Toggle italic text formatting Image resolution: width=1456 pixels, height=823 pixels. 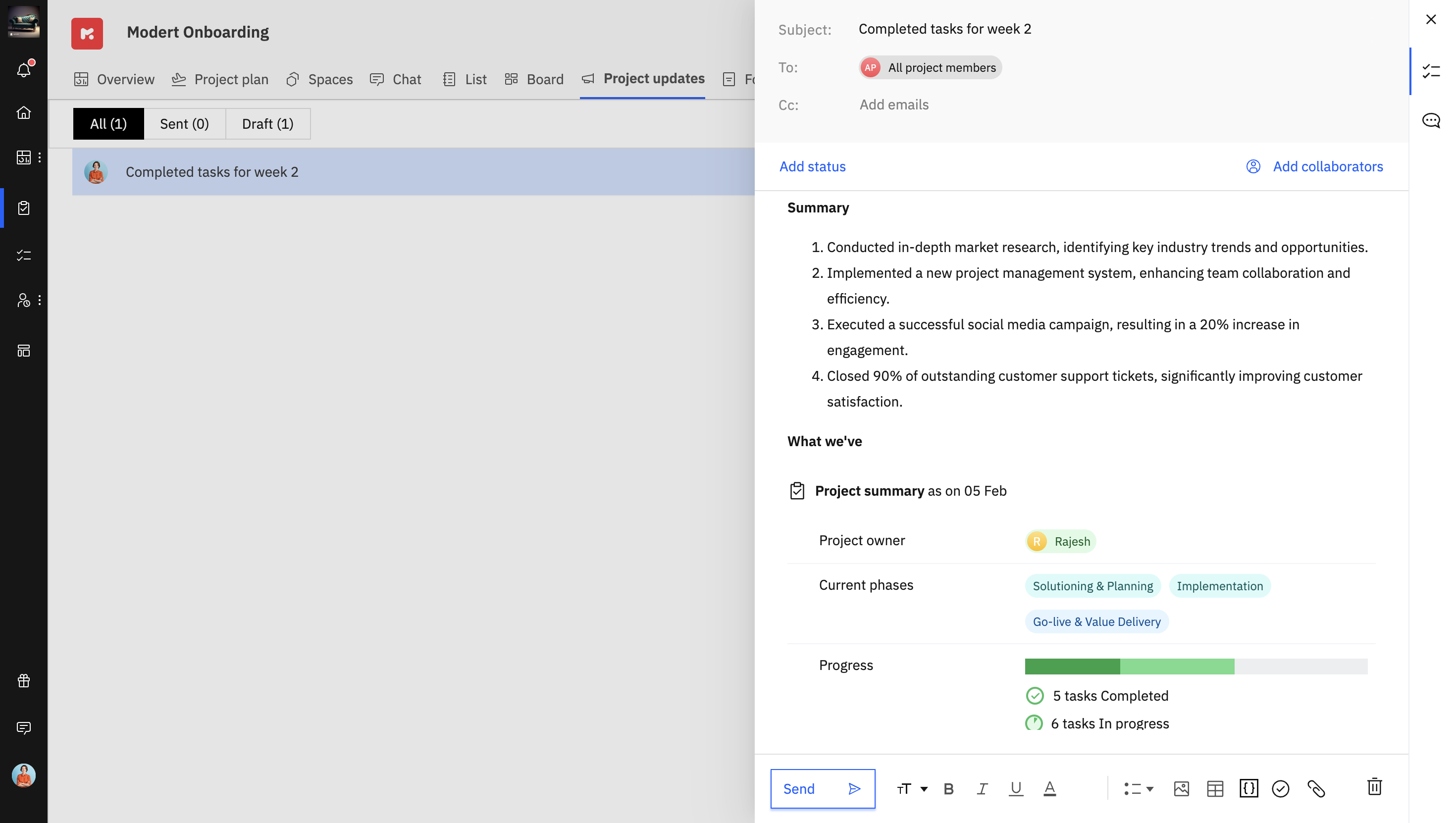[983, 788]
